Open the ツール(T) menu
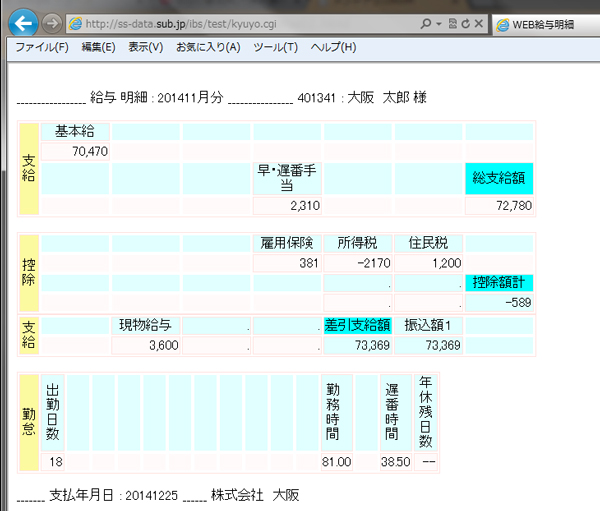This screenshot has width=600, height=511. pos(275,47)
